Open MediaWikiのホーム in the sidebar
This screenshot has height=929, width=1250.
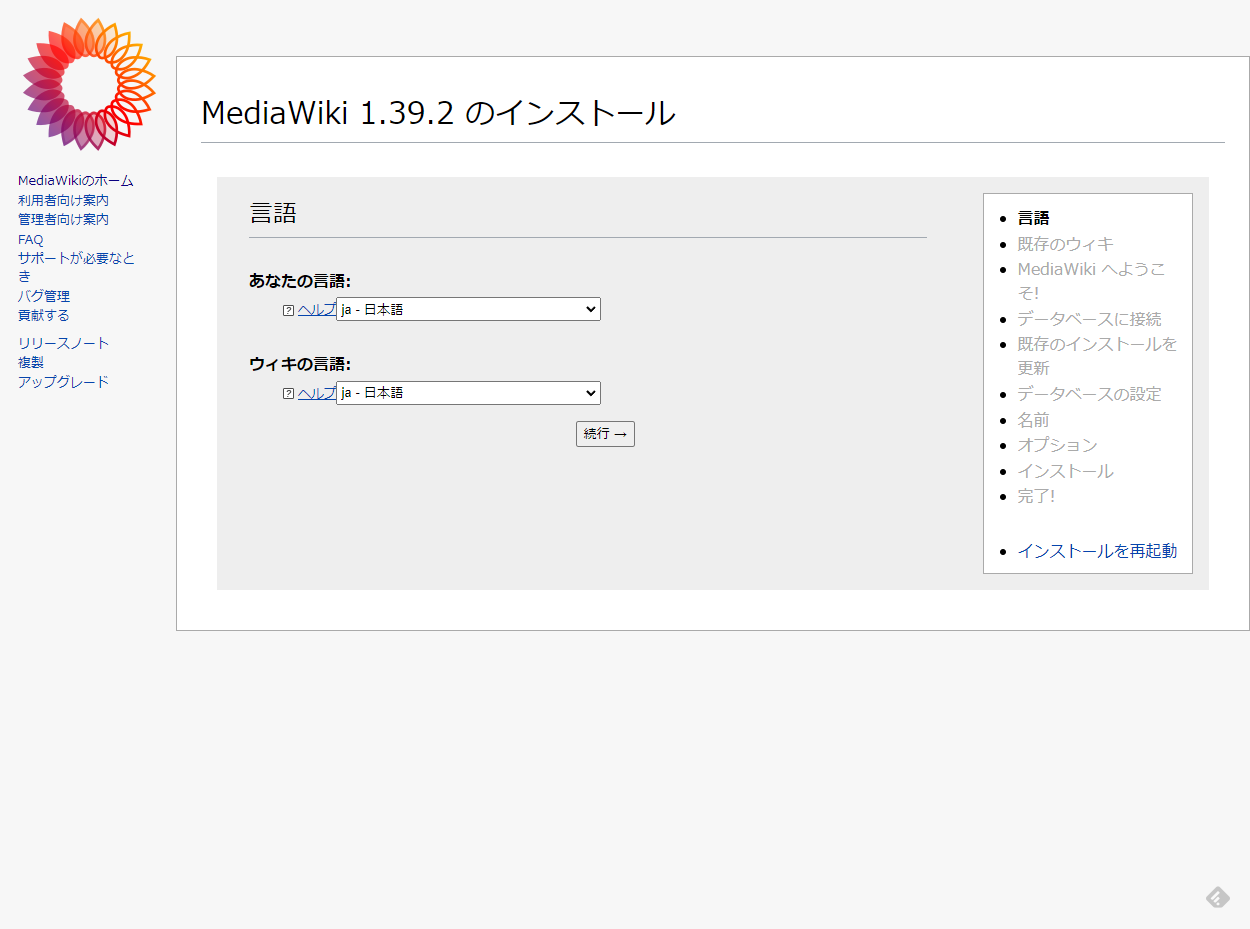[x=74, y=180]
